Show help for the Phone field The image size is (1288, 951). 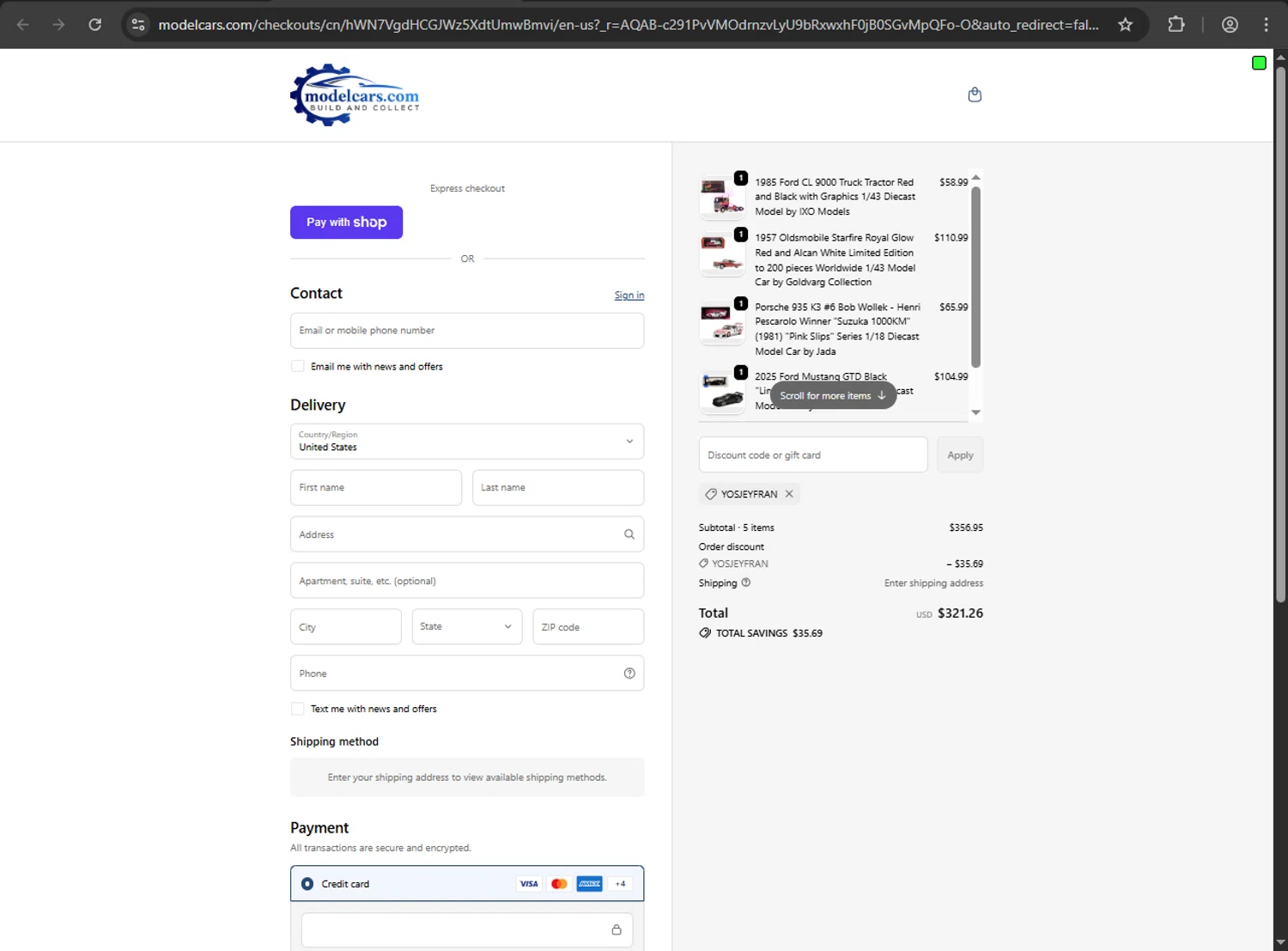pos(629,674)
